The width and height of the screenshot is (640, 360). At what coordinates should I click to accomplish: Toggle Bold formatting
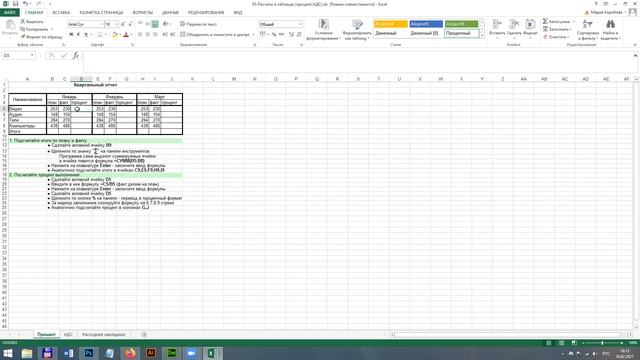click(71, 35)
